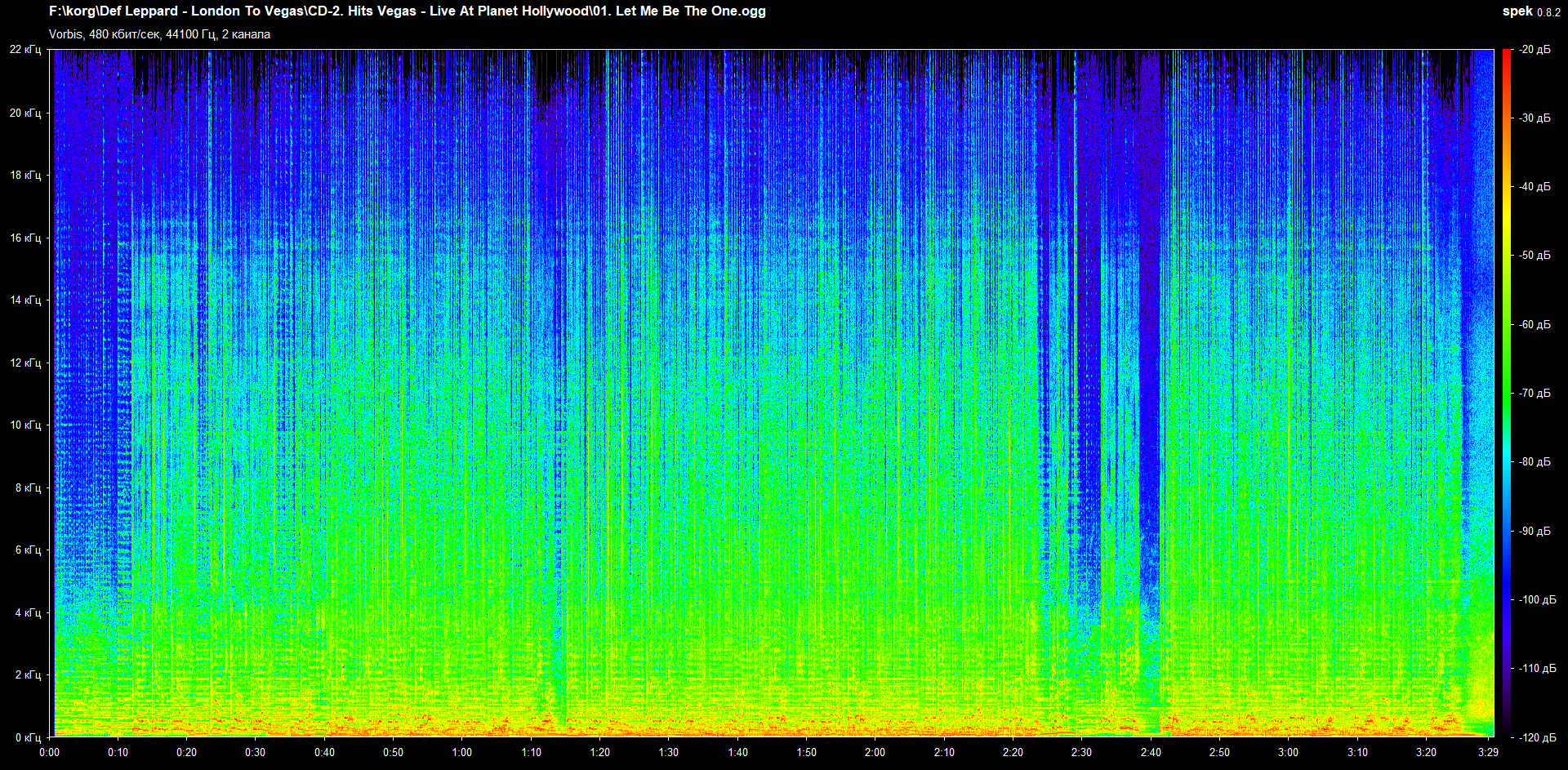1568x770 pixels.
Task: Click the spek 0.8.2 version label
Action: pos(1530,11)
